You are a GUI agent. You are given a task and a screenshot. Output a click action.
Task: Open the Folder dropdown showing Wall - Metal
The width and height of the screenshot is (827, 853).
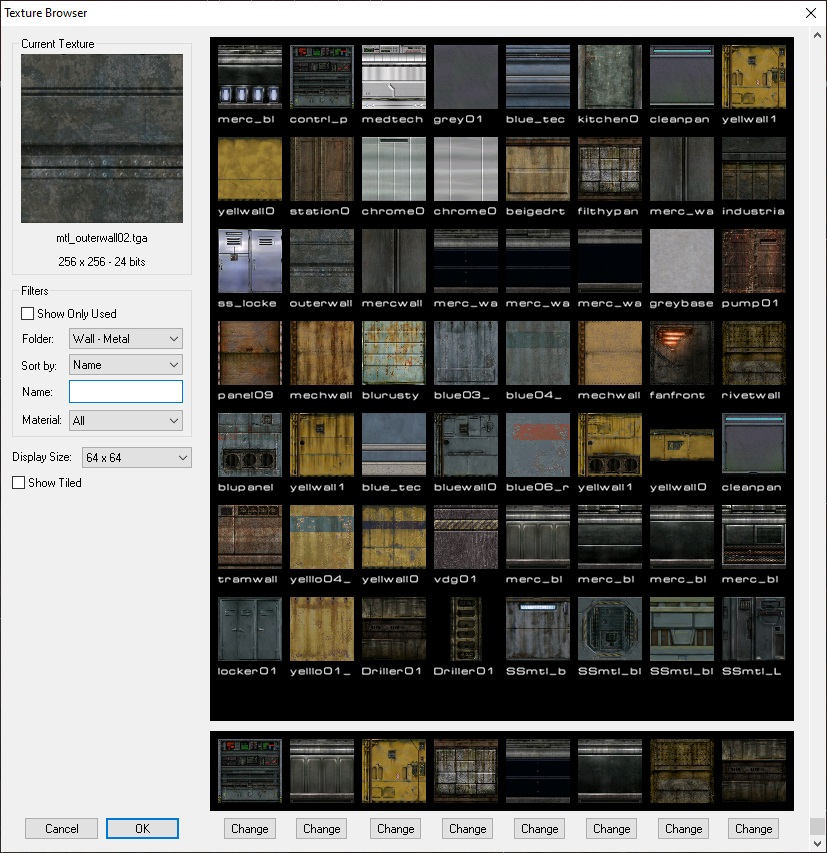126,339
